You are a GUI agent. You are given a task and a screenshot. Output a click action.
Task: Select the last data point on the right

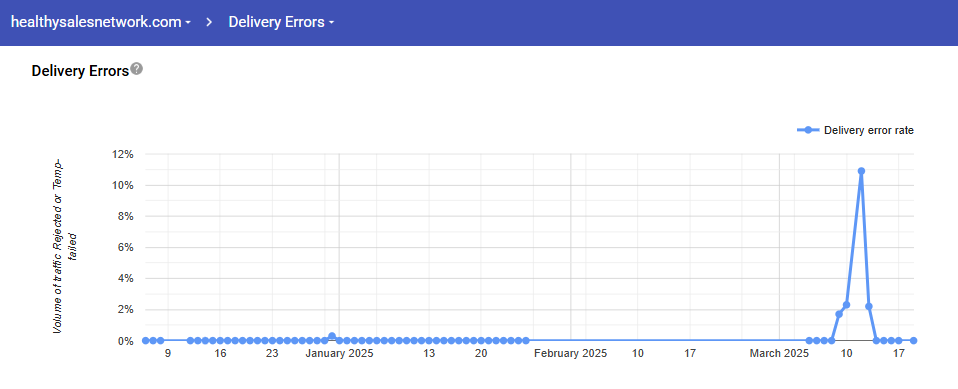[913, 341]
